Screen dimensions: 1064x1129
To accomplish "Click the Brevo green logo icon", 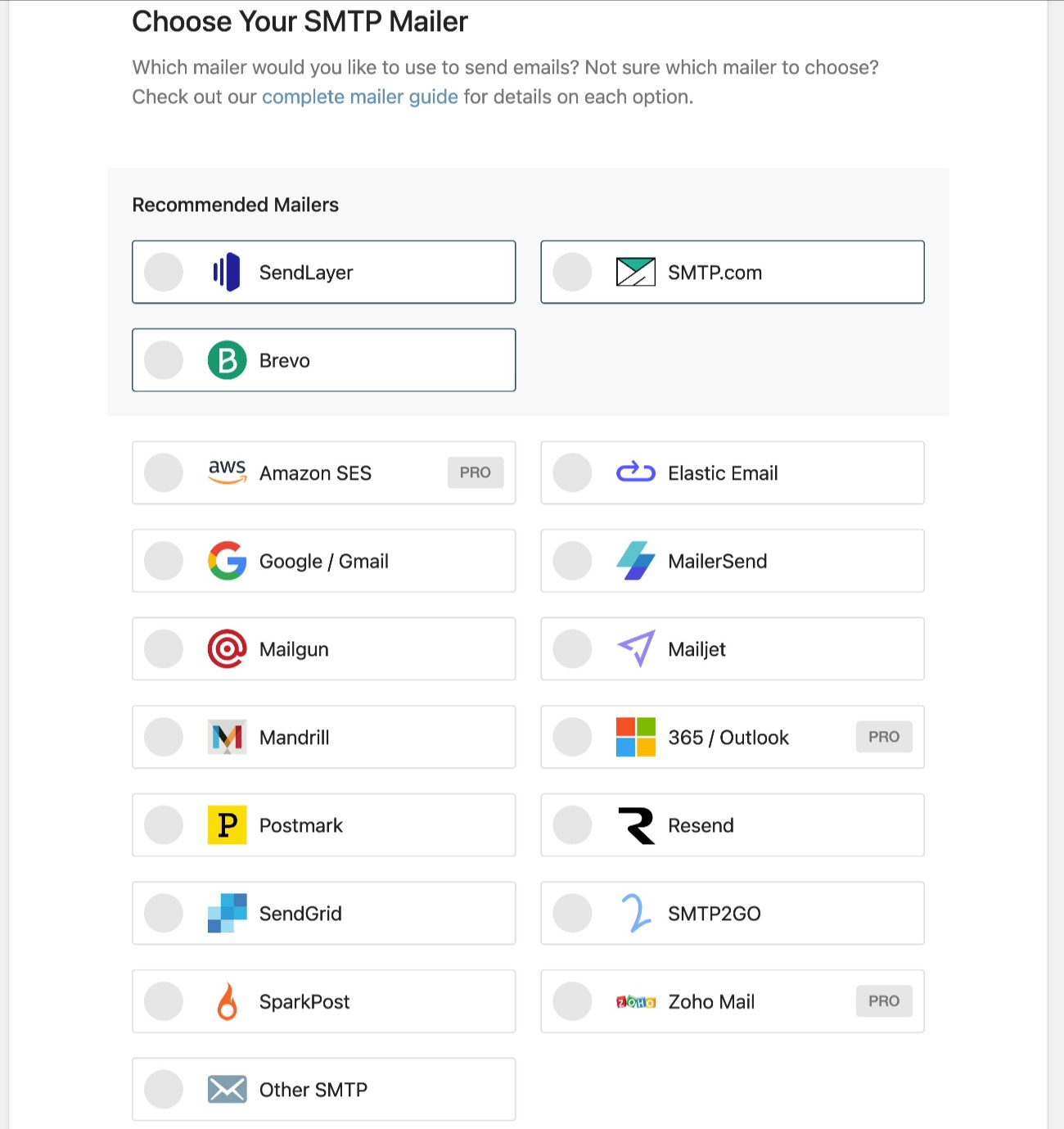I will [228, 359].
